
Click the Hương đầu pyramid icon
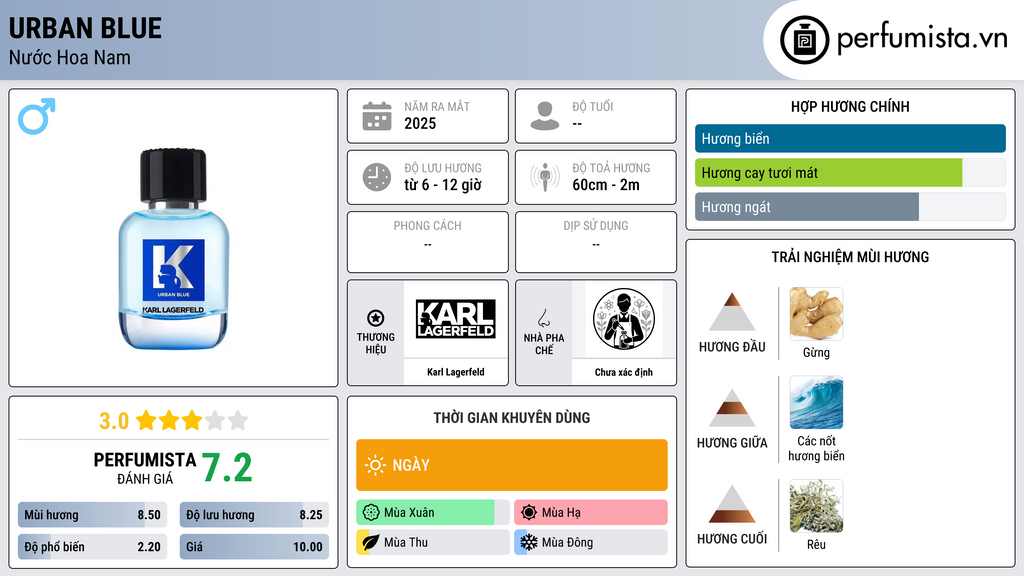coord(732,312)
